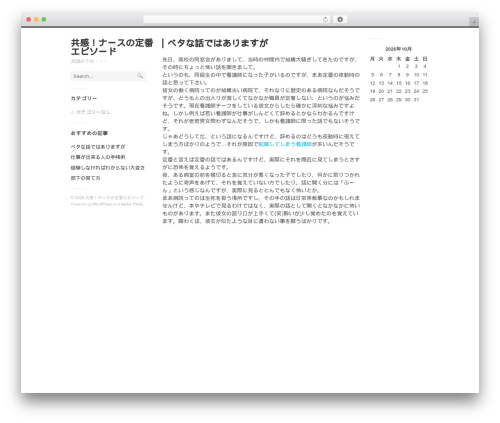Select day 31 in the calendar

[416, 100]
